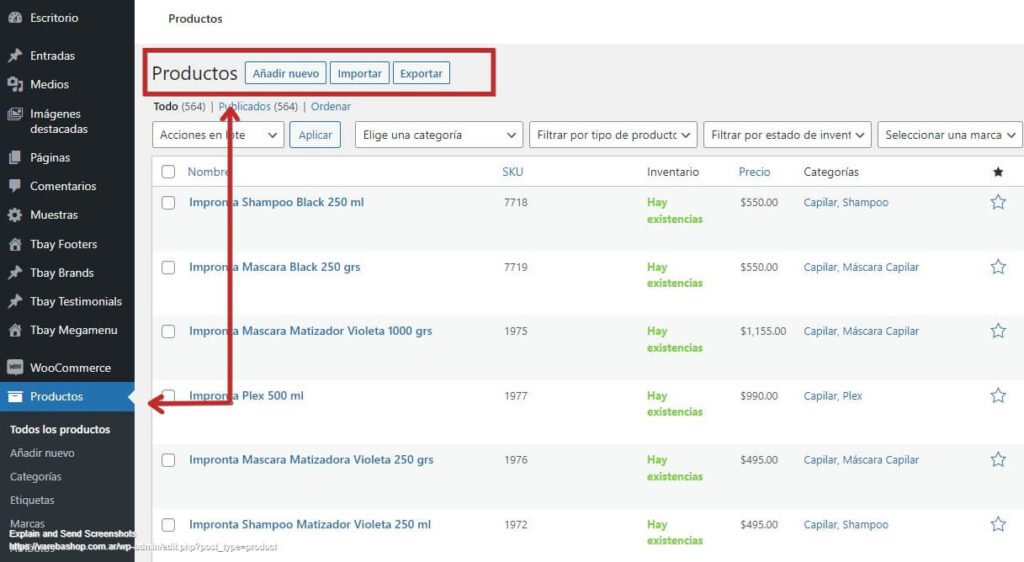1024x562 pixels.
Task: Open Marcas submenu item
Action: point(27,523)
